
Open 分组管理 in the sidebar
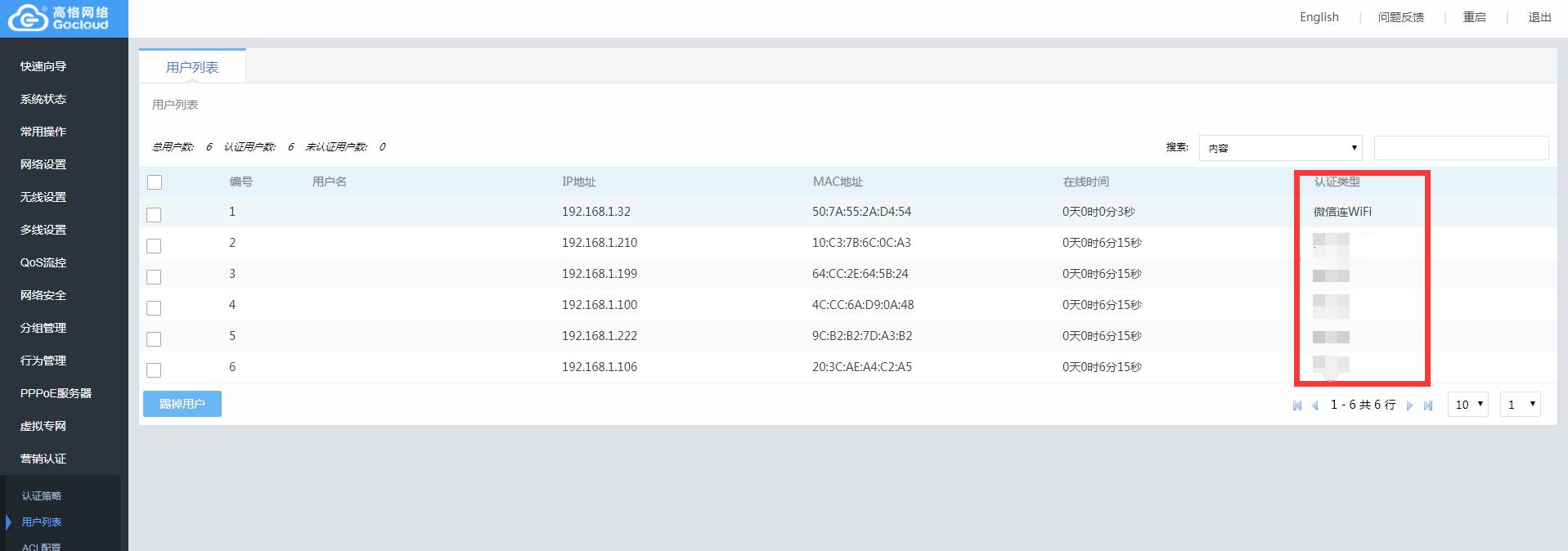(43, 328)
